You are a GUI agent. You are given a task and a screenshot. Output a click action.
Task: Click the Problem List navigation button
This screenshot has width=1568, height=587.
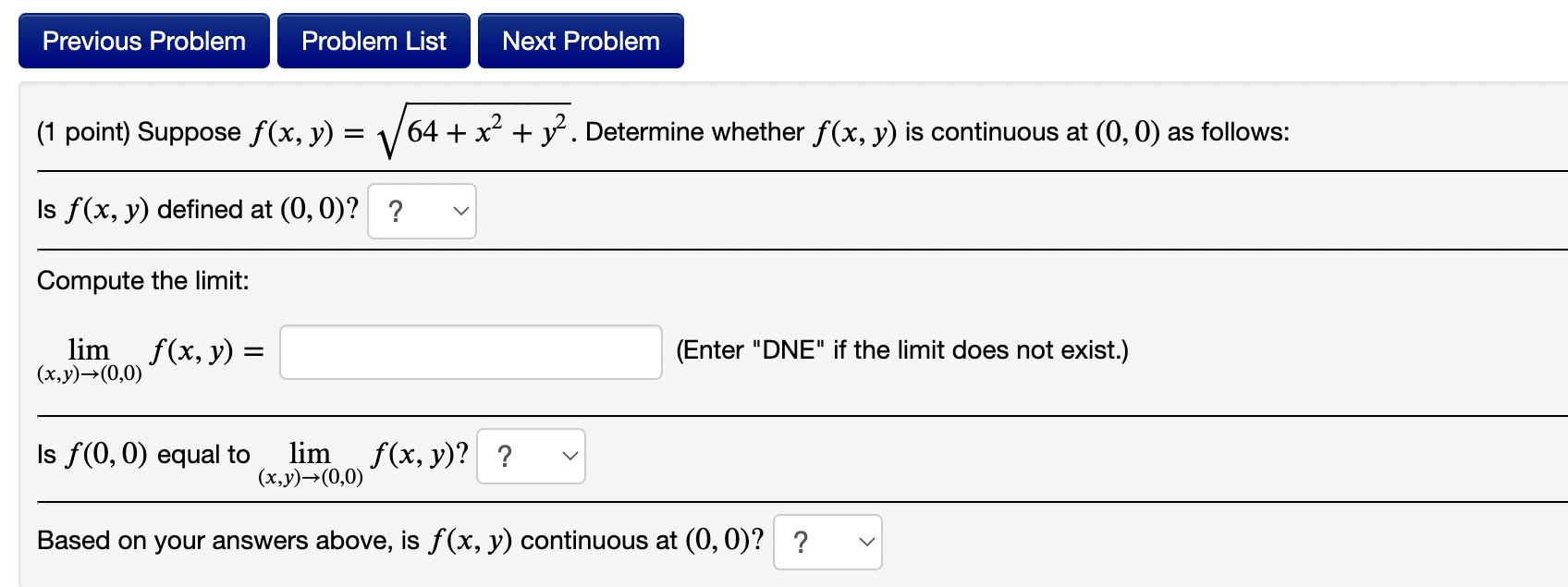click(x=374, y=40)
